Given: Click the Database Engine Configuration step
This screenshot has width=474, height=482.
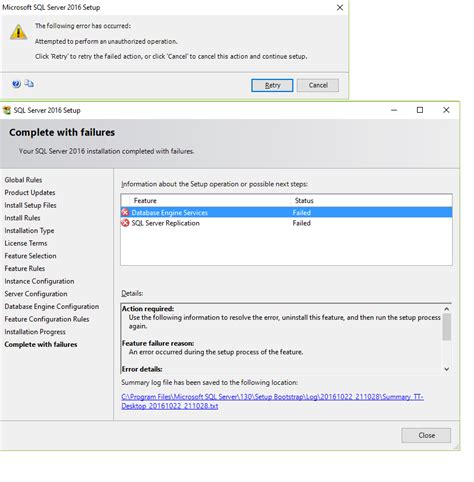Looking at the screenshot, I should click(x=52, y=307).
